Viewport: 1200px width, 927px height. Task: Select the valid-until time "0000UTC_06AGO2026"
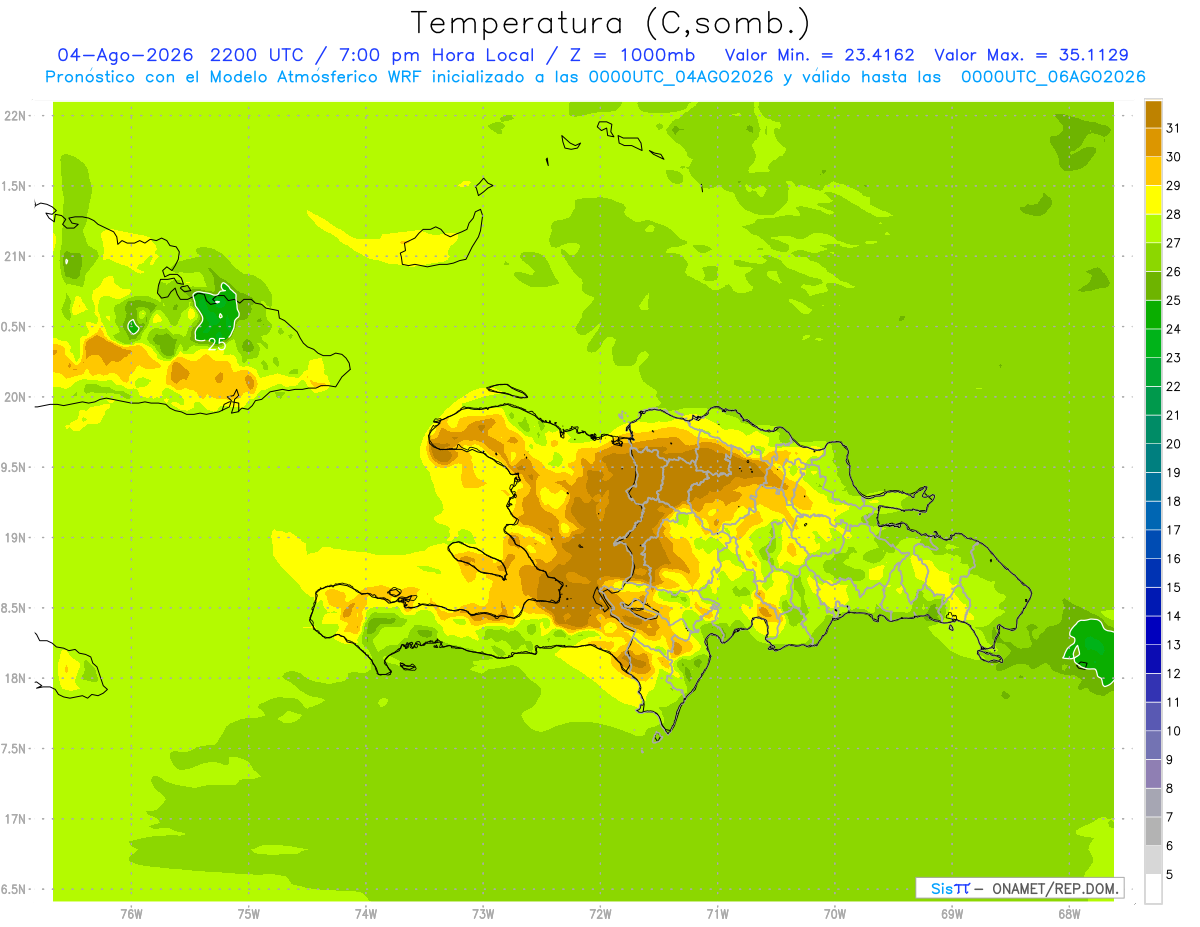point(1053,77)
